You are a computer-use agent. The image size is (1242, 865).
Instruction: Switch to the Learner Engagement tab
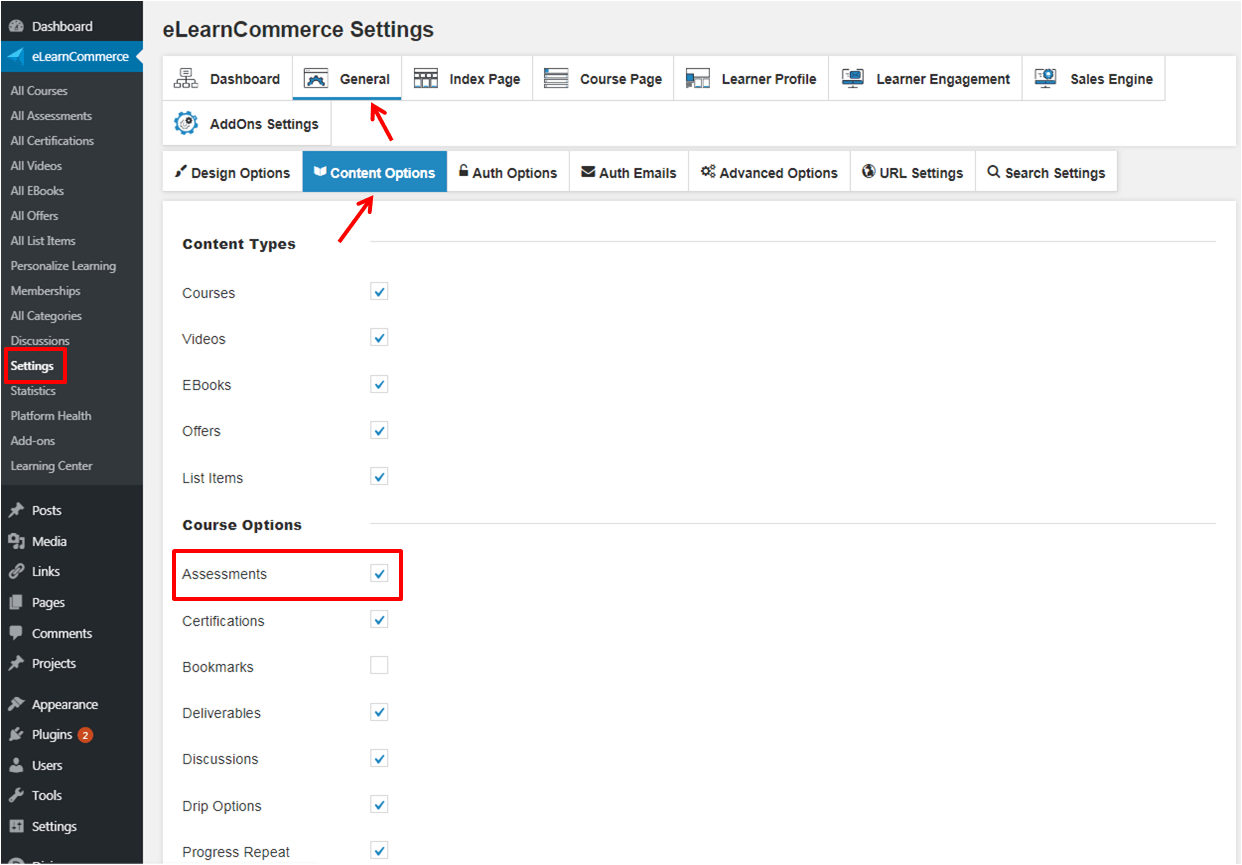[925, 79]
